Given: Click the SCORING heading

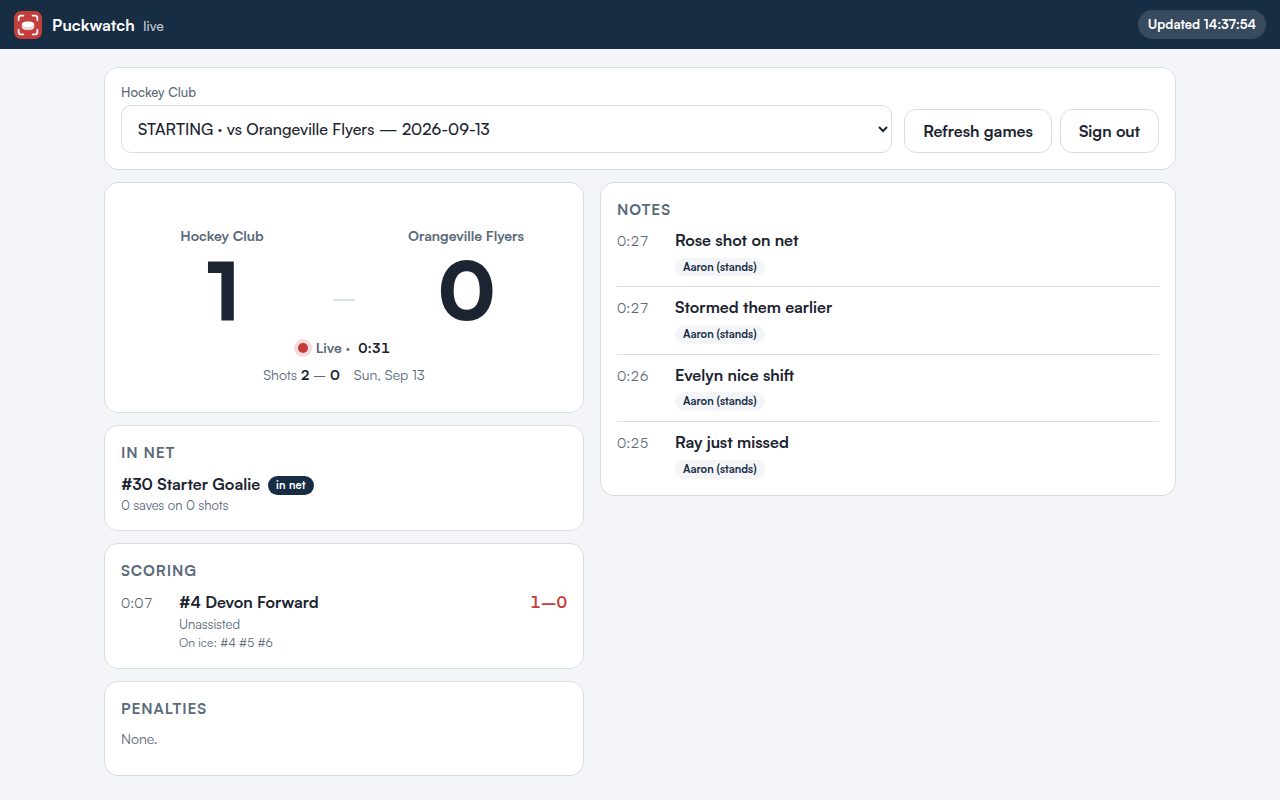Looking at the screenshot, I should click(159, 571).
